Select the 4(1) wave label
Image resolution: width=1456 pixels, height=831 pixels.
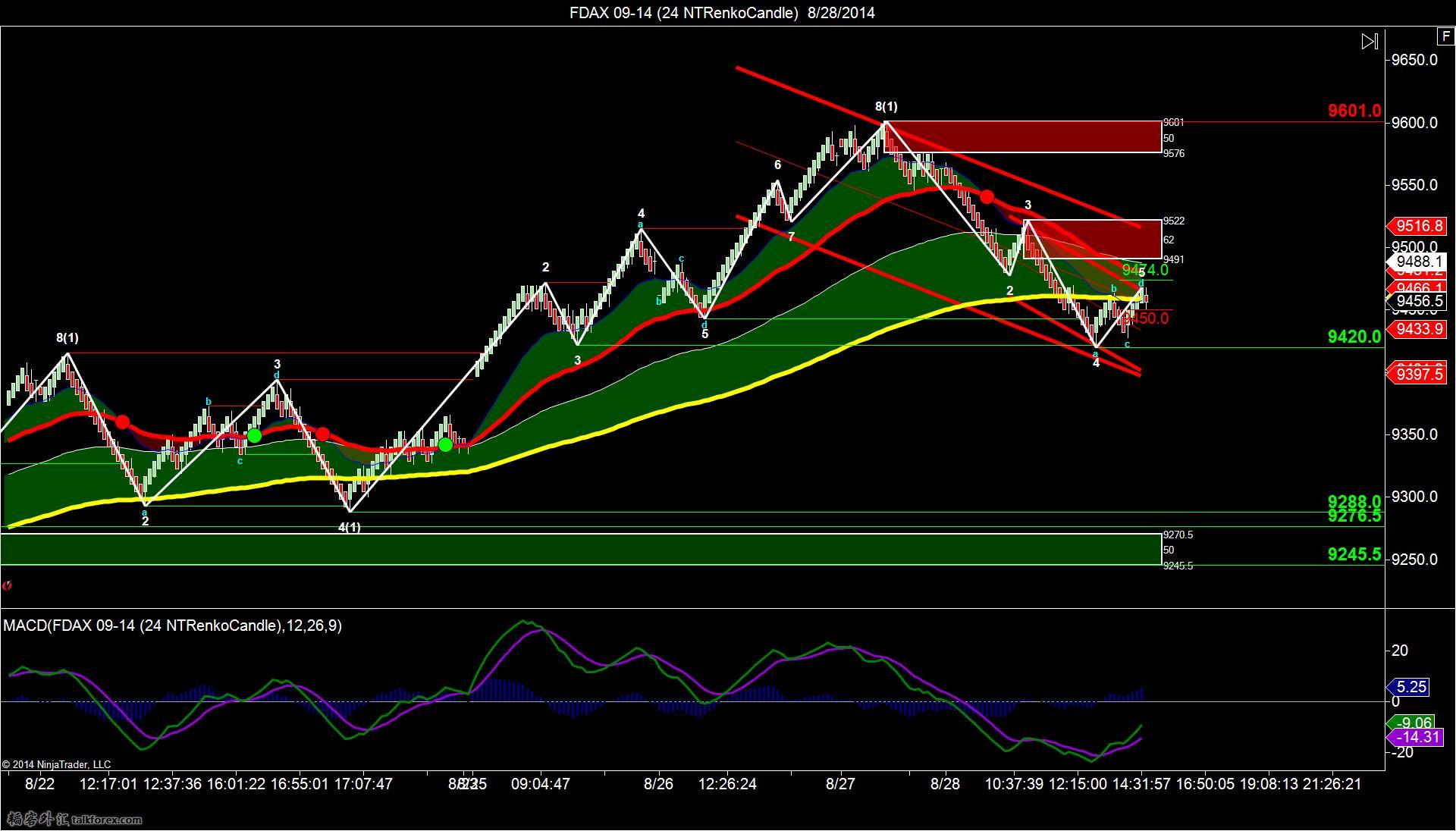tap(349, 527)
